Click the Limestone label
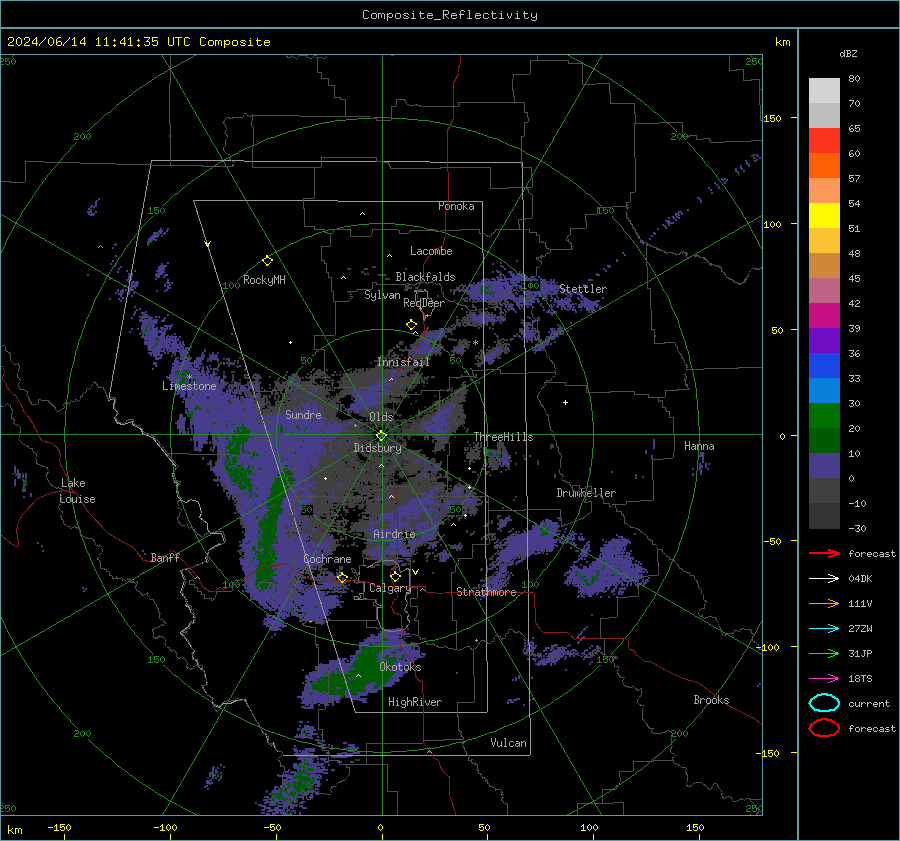 189,386
